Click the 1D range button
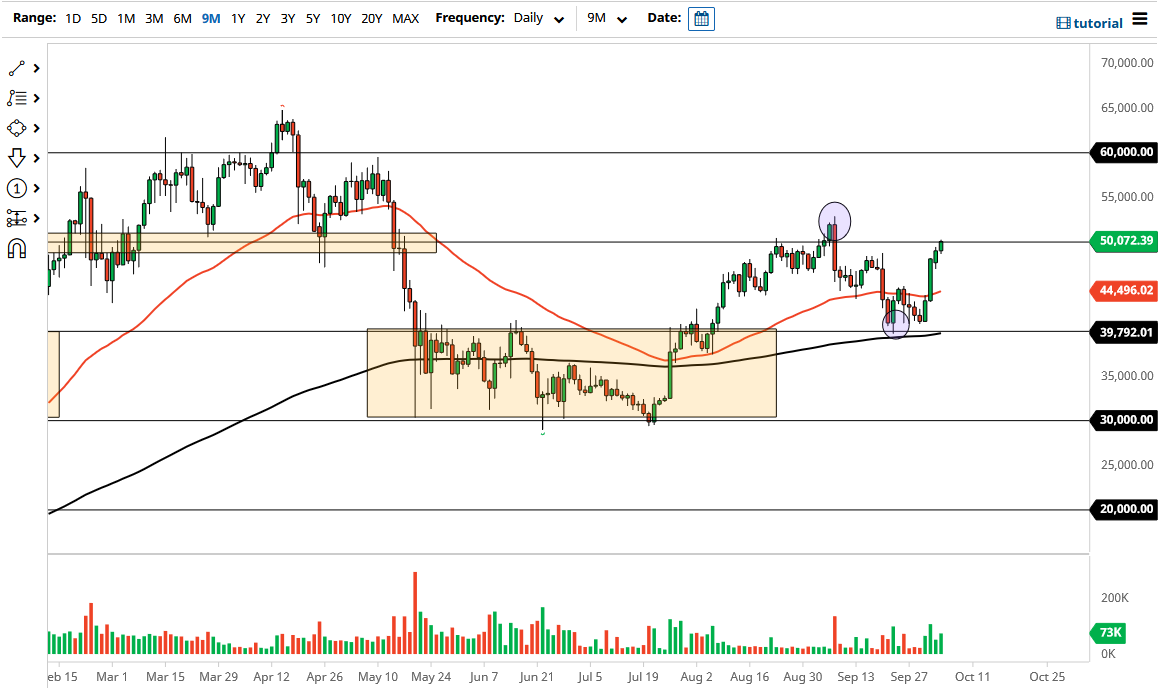Screen dimensions: 1161x696 click(72, 18)
